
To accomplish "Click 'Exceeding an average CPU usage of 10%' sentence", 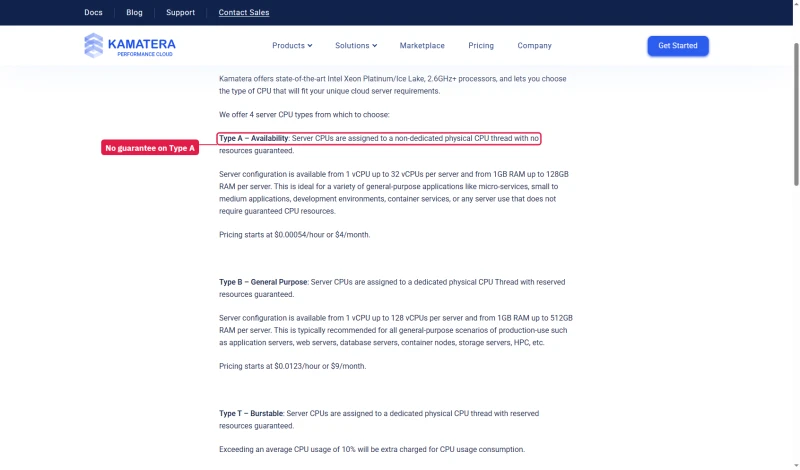I will pos(372,450).
